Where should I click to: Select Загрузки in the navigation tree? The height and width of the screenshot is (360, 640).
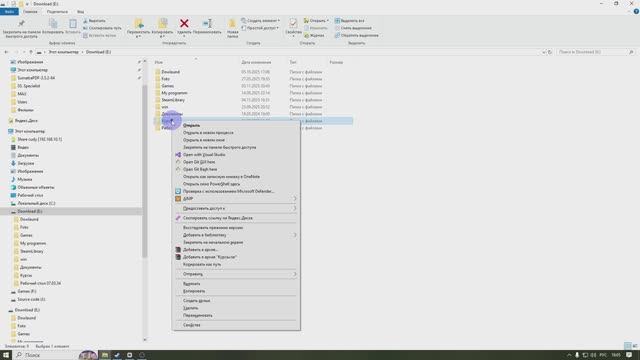coord(26,163)
